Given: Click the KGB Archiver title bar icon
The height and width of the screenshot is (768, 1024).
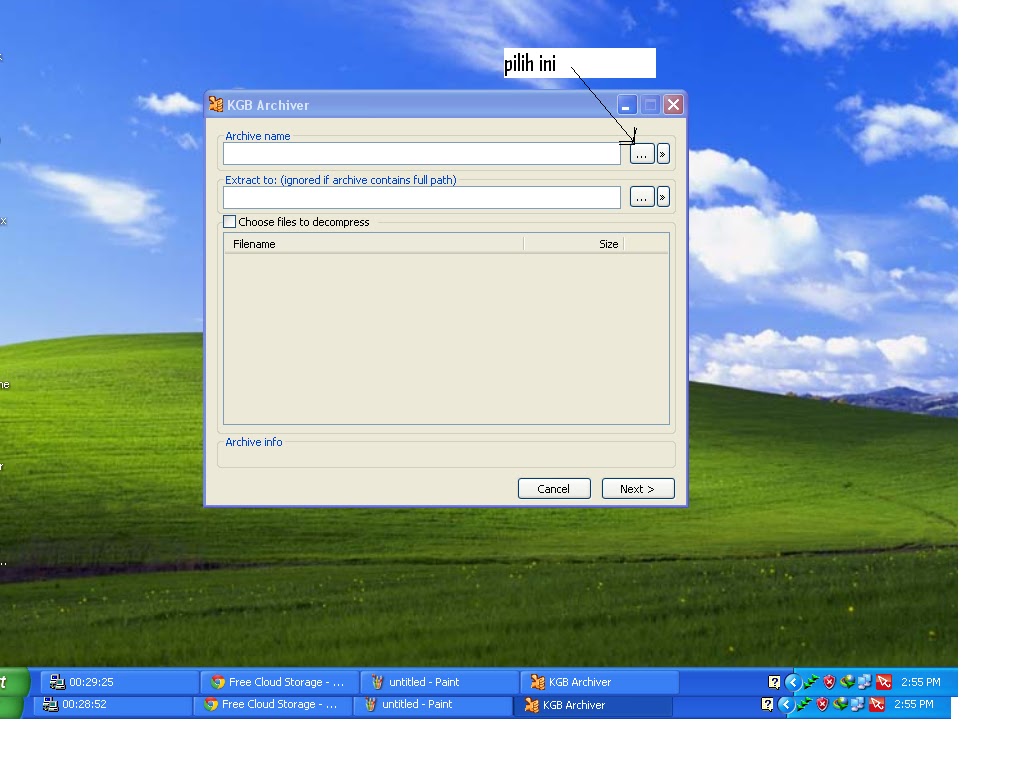Looking at the screenshot, I should [x=214, y=104].
